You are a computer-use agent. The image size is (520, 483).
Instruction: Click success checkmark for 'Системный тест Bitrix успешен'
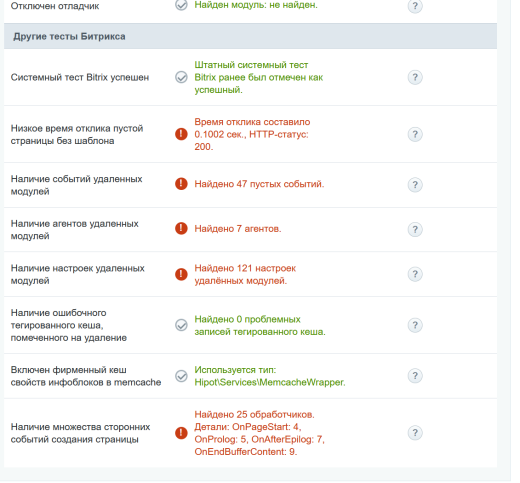coord(181,77)
